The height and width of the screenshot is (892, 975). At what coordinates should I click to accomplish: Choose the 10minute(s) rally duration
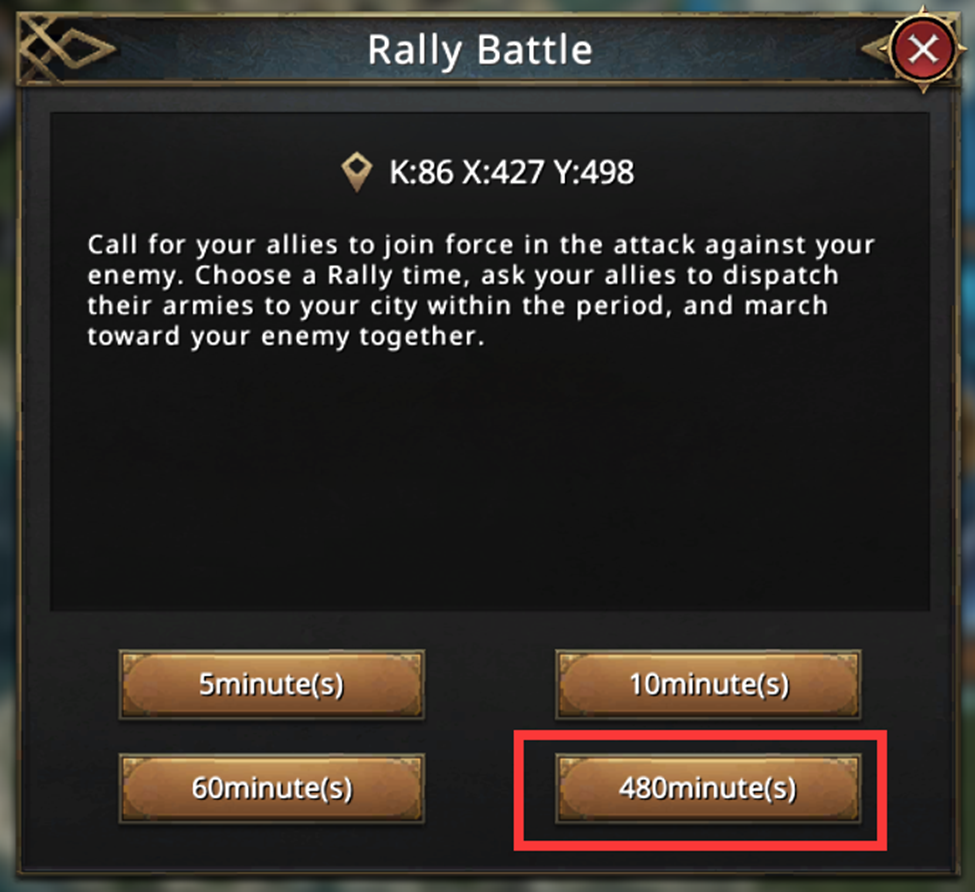708,685
